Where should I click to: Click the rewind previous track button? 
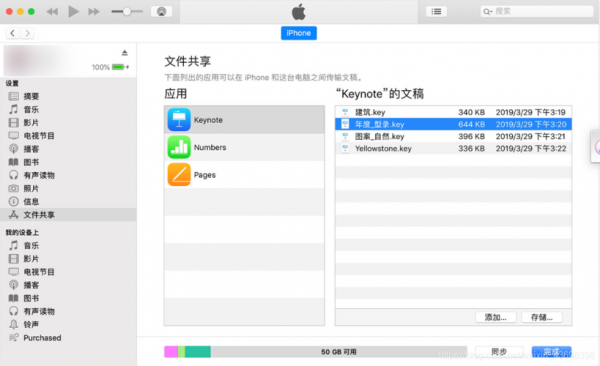[52, 12]
